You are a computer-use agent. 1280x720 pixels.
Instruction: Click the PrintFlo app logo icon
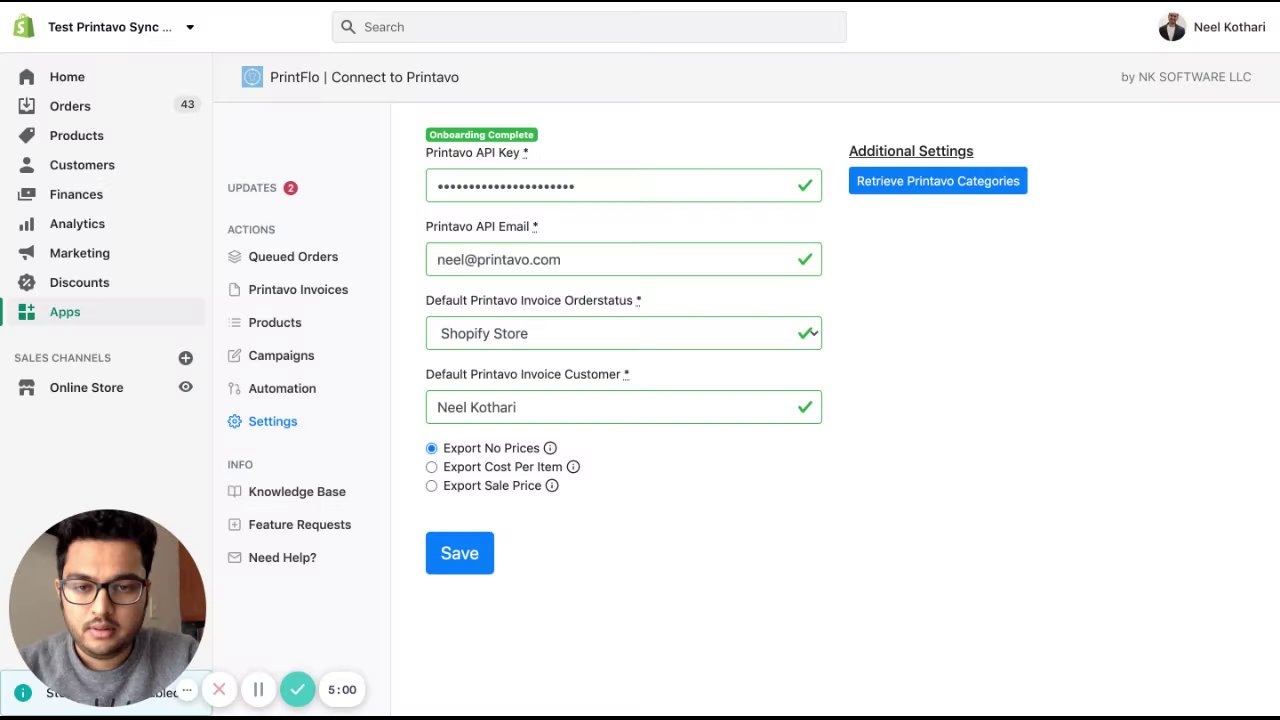coord(252,77)
